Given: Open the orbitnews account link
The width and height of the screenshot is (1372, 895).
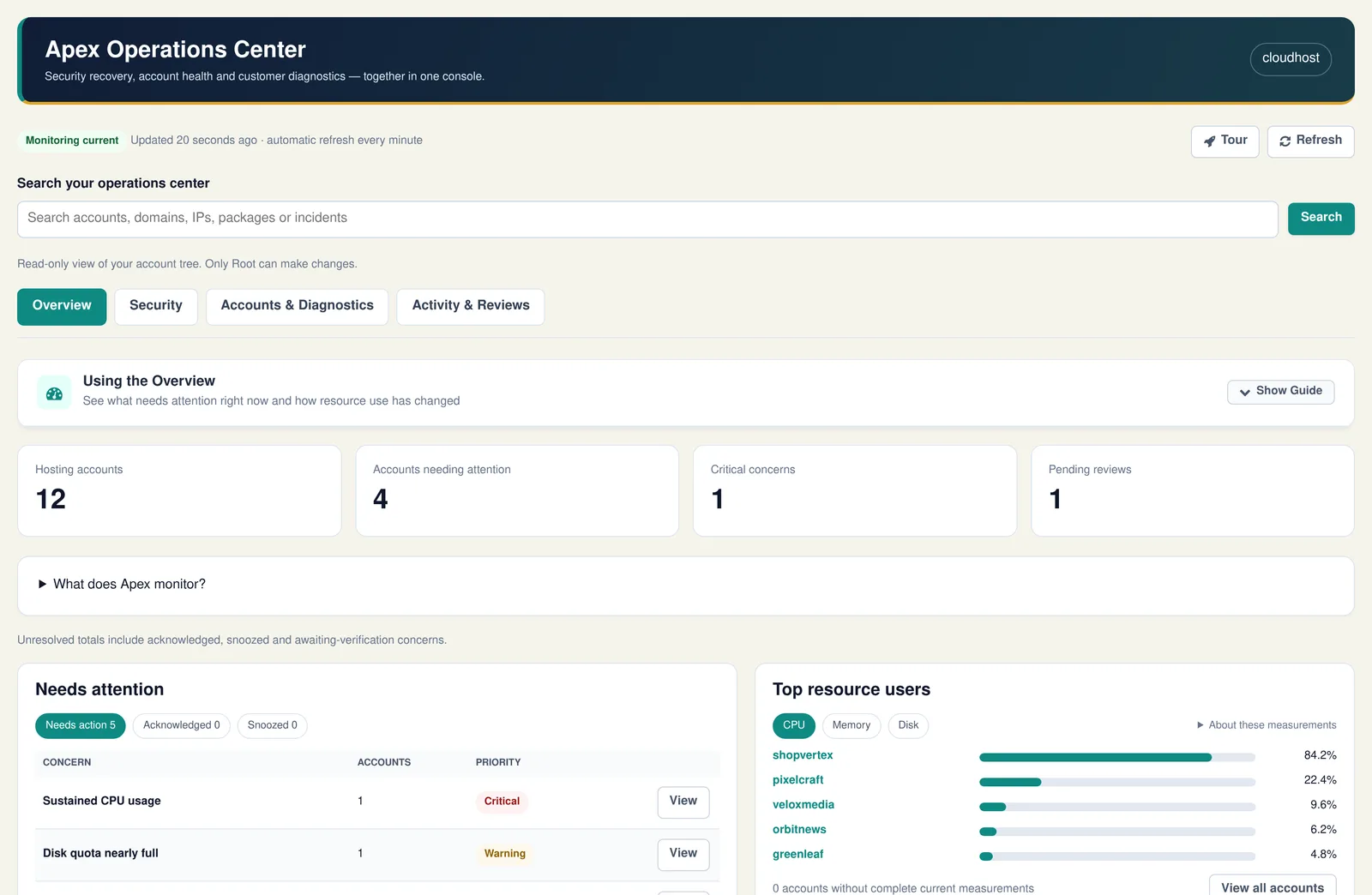Looking at the screenshot, I should click(799, 830).
